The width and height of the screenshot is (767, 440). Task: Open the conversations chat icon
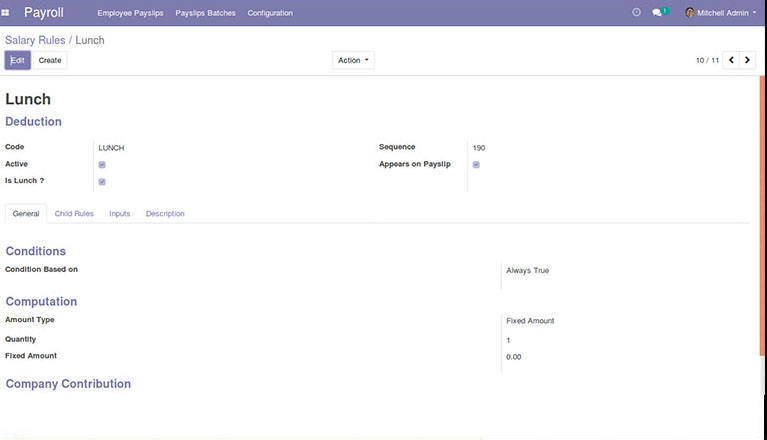pos(657,13)
